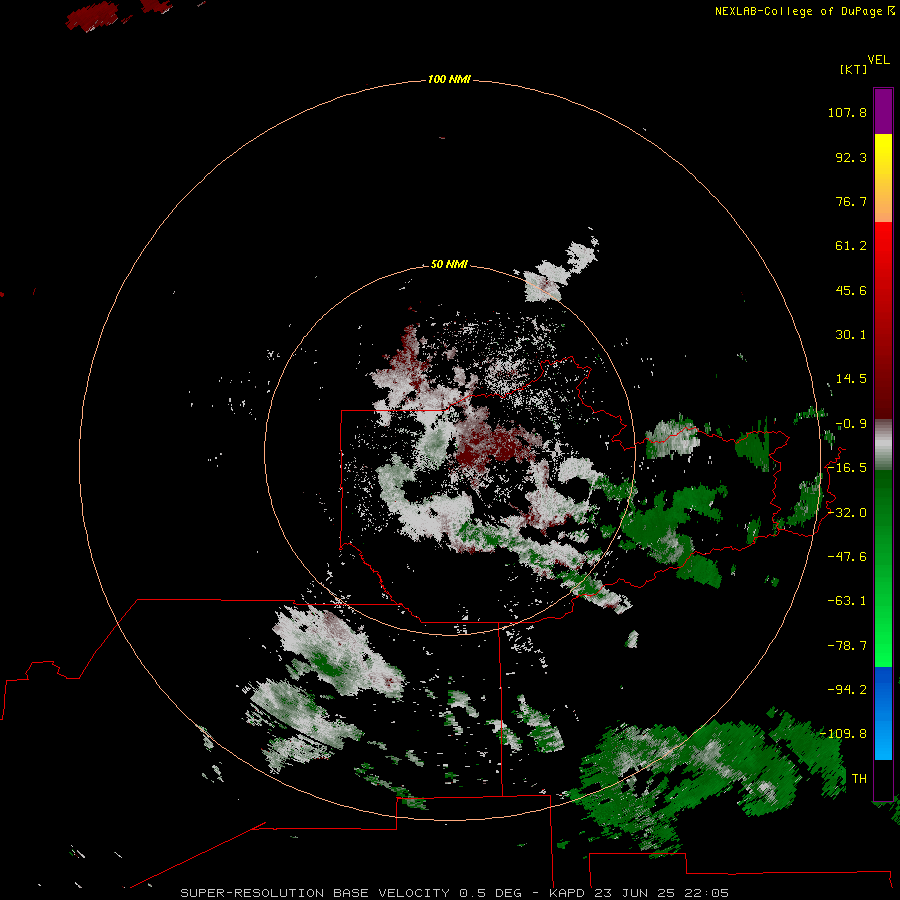Viewport: 900px width, 900px height.
Task: Click the purple segment of the color bar
Action: click(883, 111)
